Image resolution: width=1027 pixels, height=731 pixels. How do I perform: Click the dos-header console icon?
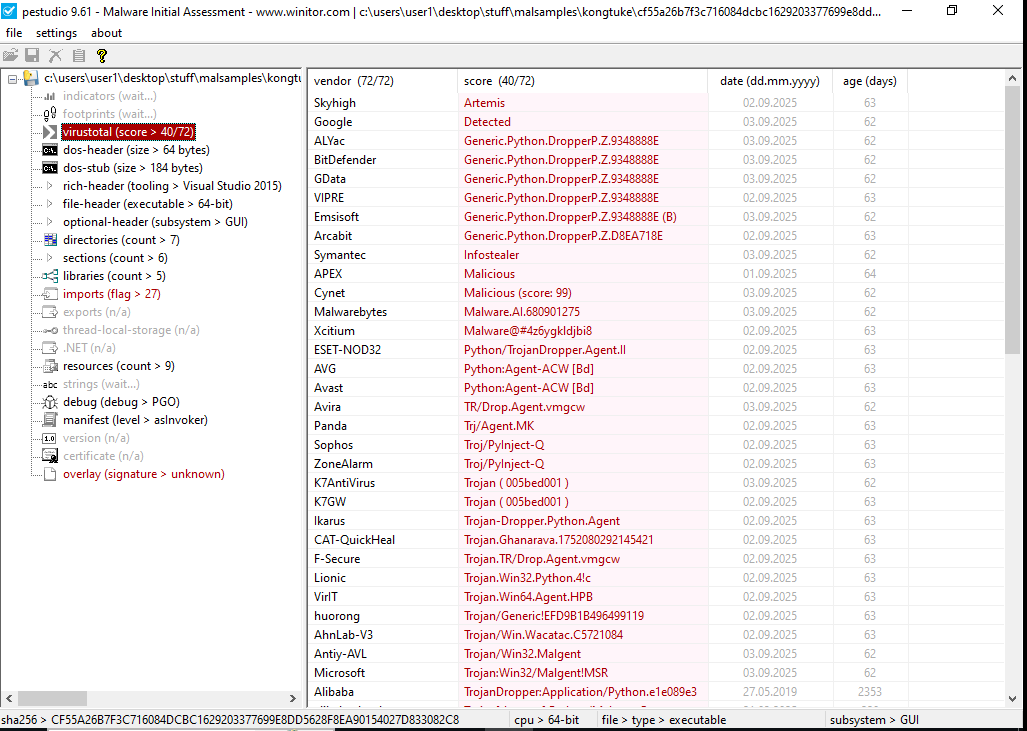pyautogui.click(x=50, y=150)
